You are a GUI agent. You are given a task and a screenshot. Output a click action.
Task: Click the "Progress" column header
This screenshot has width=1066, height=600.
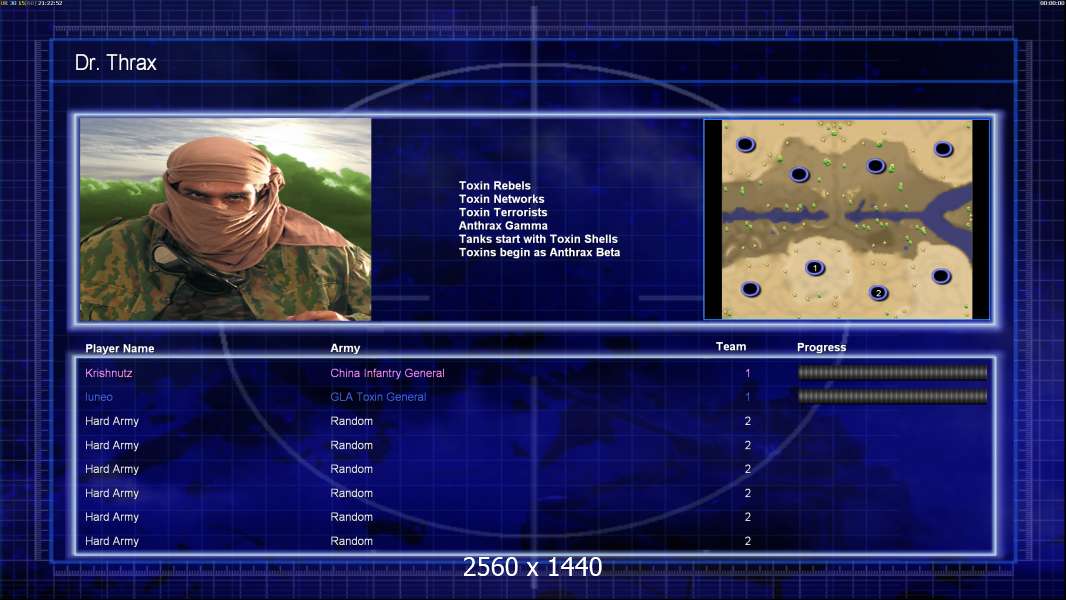click(821, 347)
